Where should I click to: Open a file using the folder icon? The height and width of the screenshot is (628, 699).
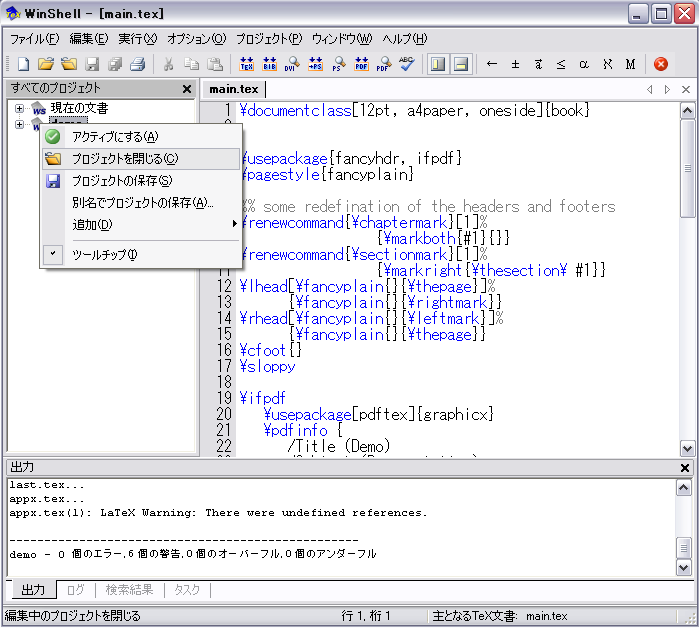pyautogui.click(x=45, y=64)
